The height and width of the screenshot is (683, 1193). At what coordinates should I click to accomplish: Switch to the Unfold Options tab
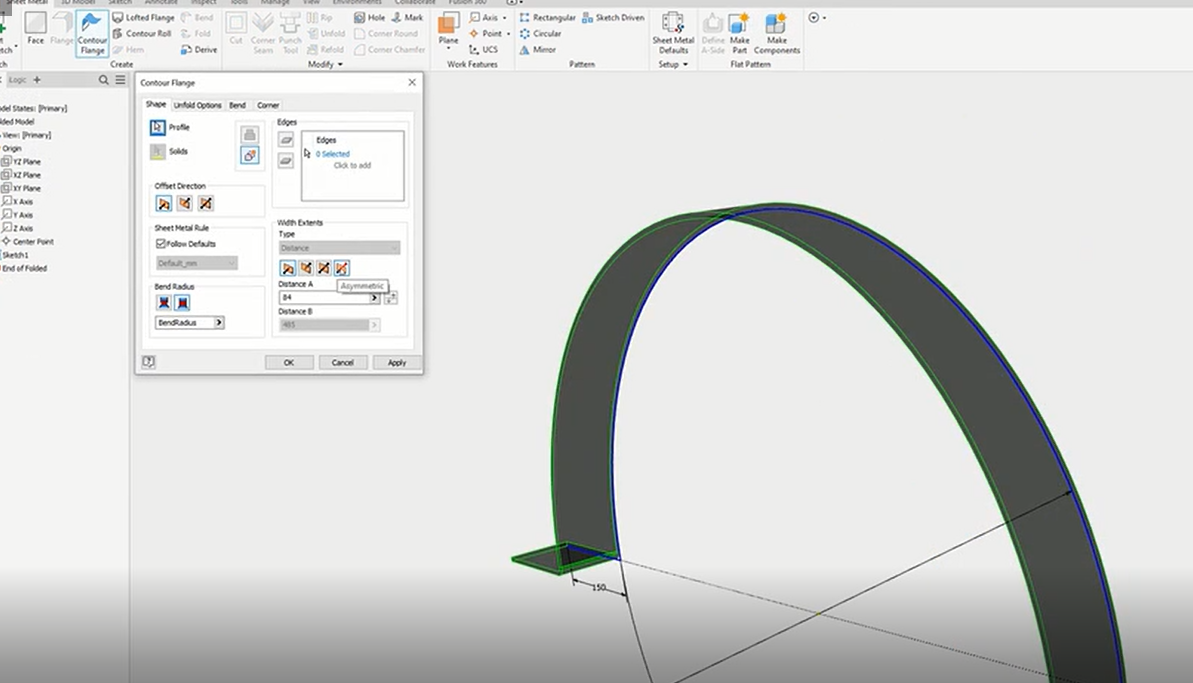tap(197, 105)
